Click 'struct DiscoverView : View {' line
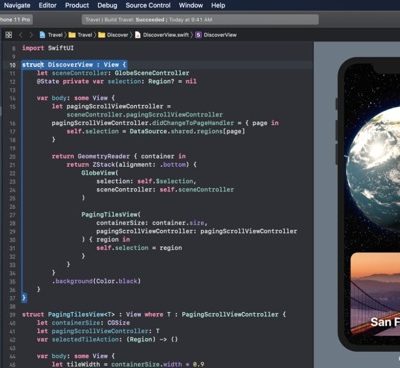Viewport: 400px width, 368px height. [74, 65]
